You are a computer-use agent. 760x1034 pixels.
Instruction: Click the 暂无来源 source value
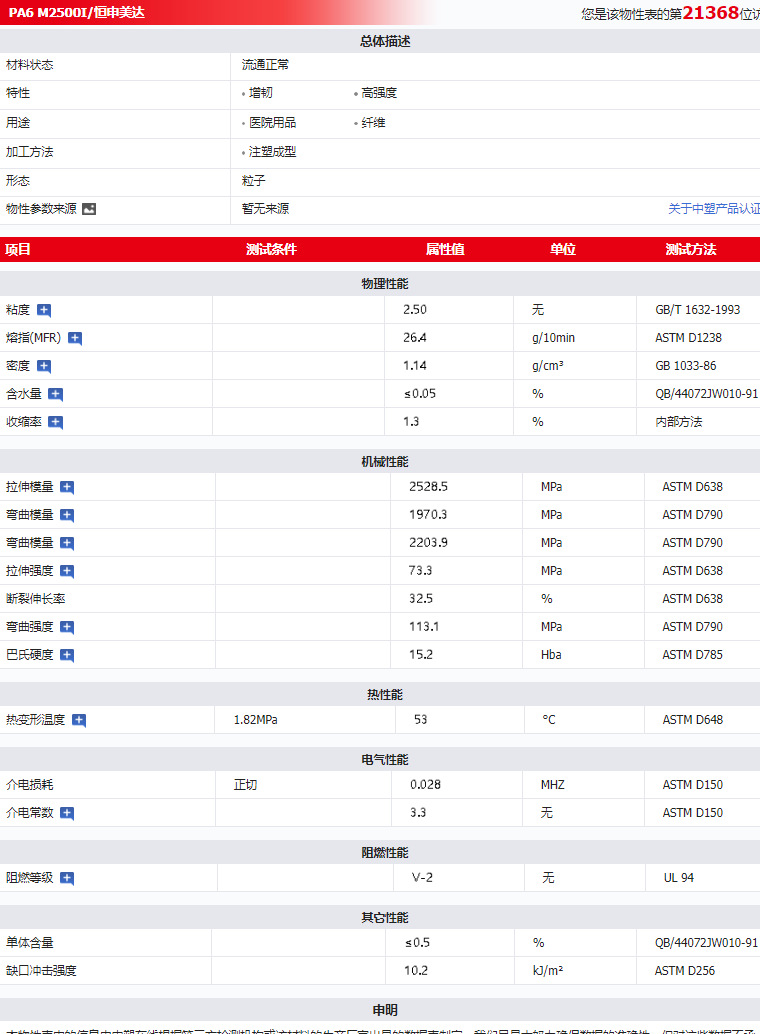pos(265,208)
